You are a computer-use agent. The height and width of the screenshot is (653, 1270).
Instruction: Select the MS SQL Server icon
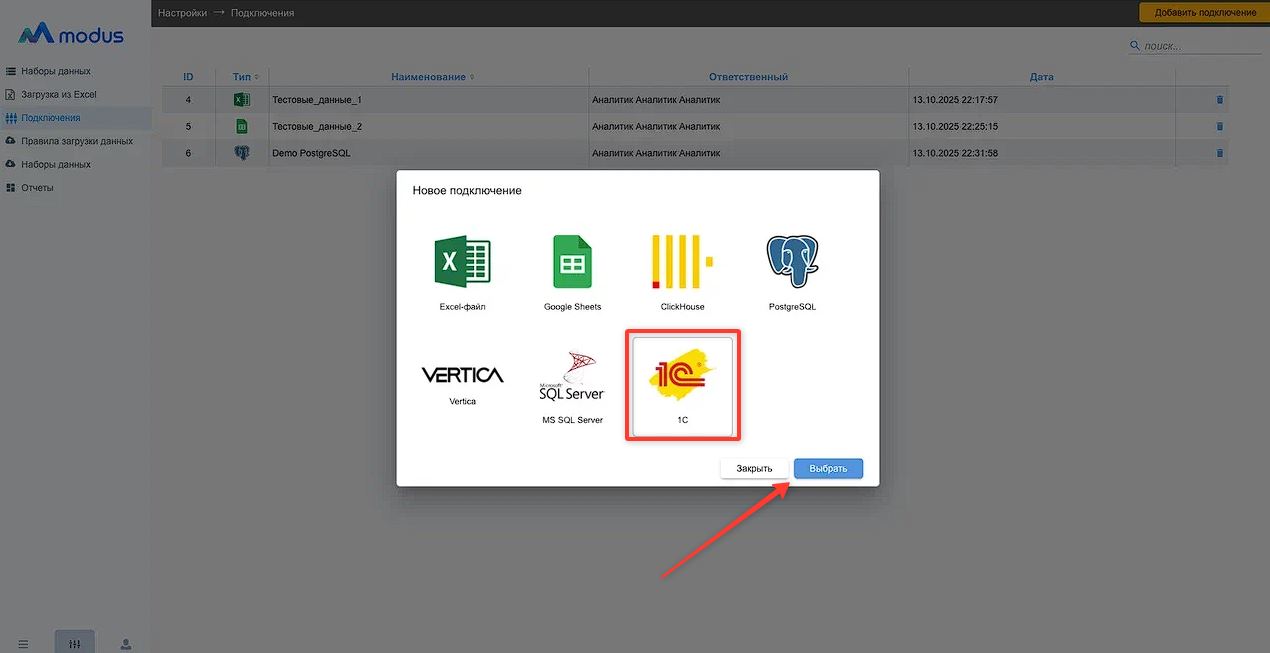click(x=572, y=378)
